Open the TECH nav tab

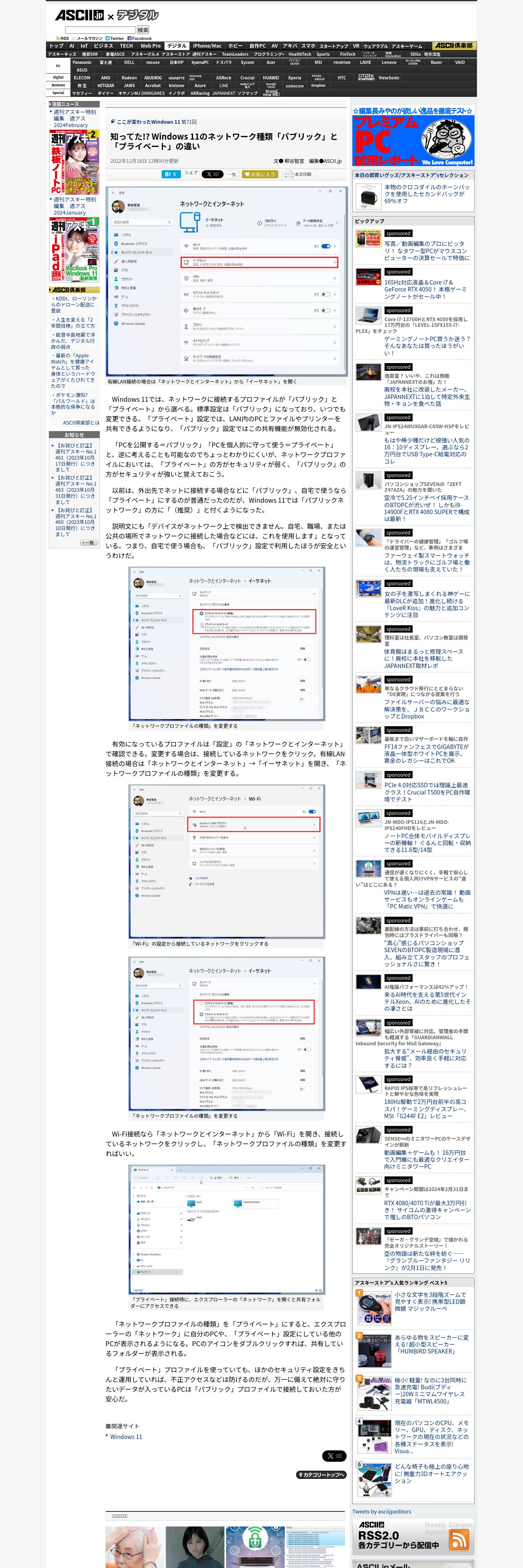[x=126, y=46]
